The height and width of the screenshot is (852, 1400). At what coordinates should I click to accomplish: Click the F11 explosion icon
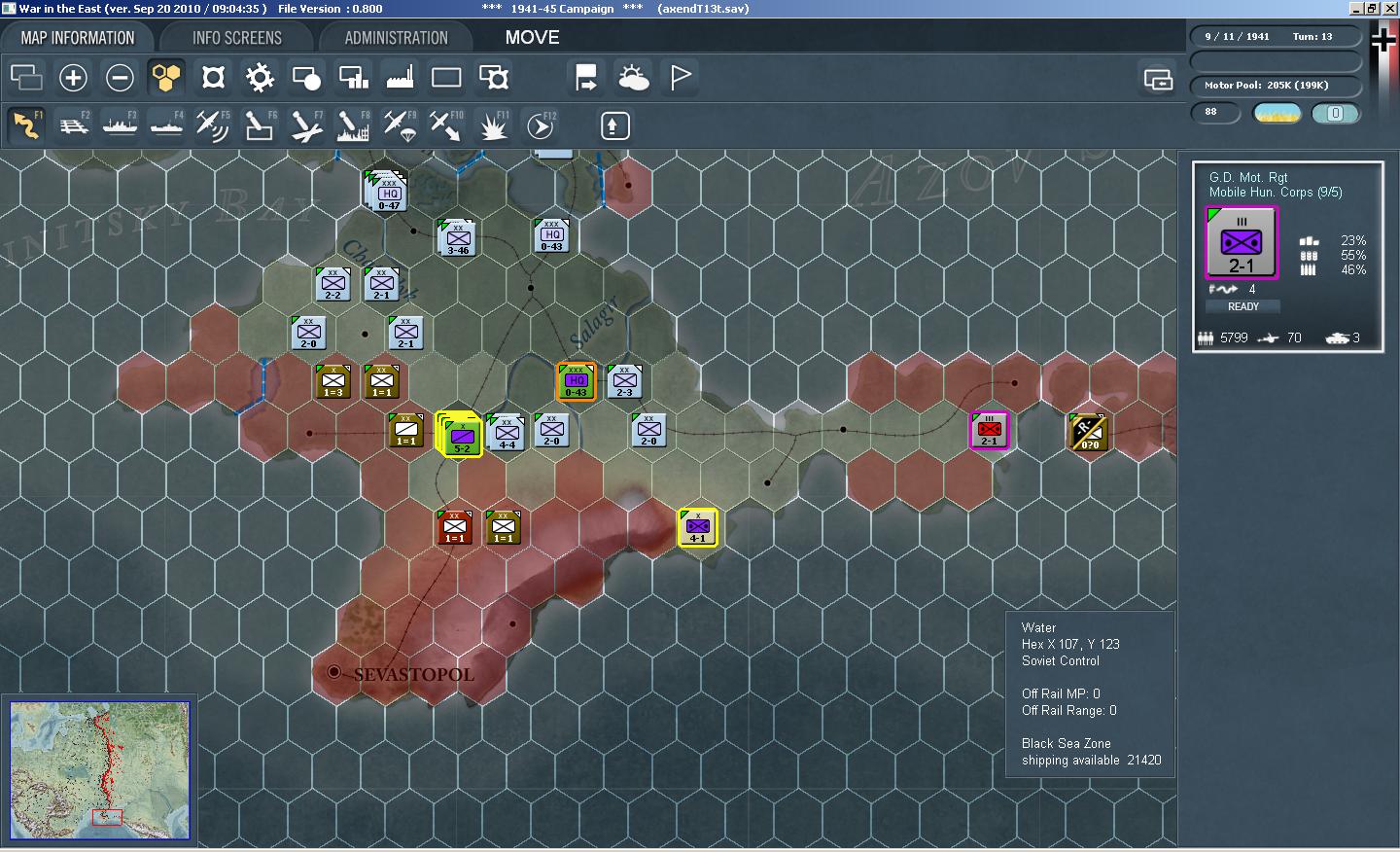point(493,125)
